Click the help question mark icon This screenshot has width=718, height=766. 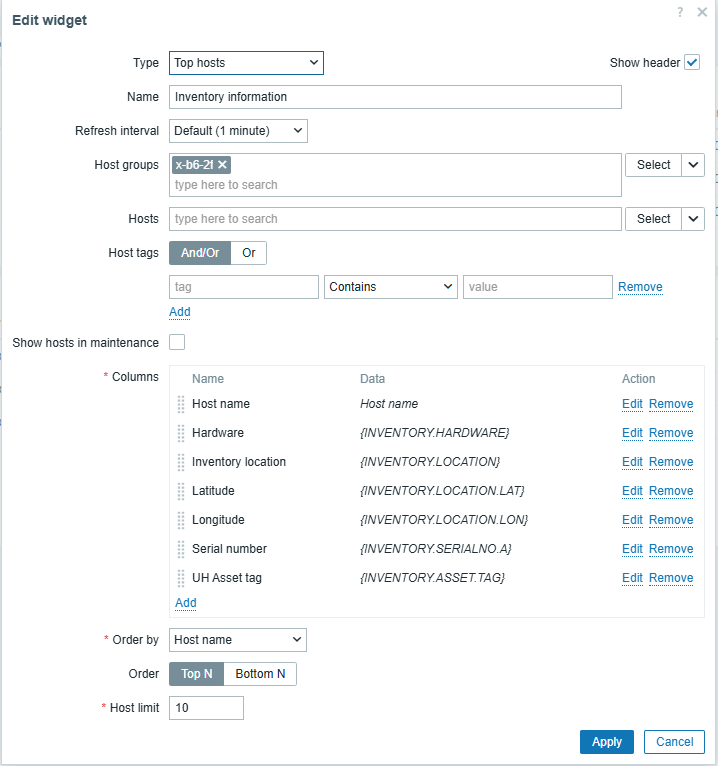(x=680, y=12)
